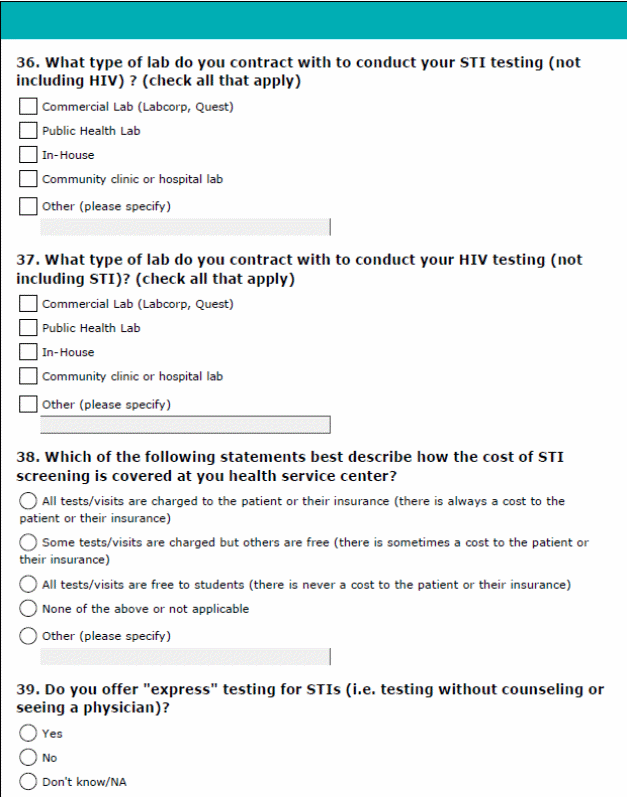Choose 'Some tests/visits are charged' option
The width and height of the screenshot is (627, 797).
(29, 543)
